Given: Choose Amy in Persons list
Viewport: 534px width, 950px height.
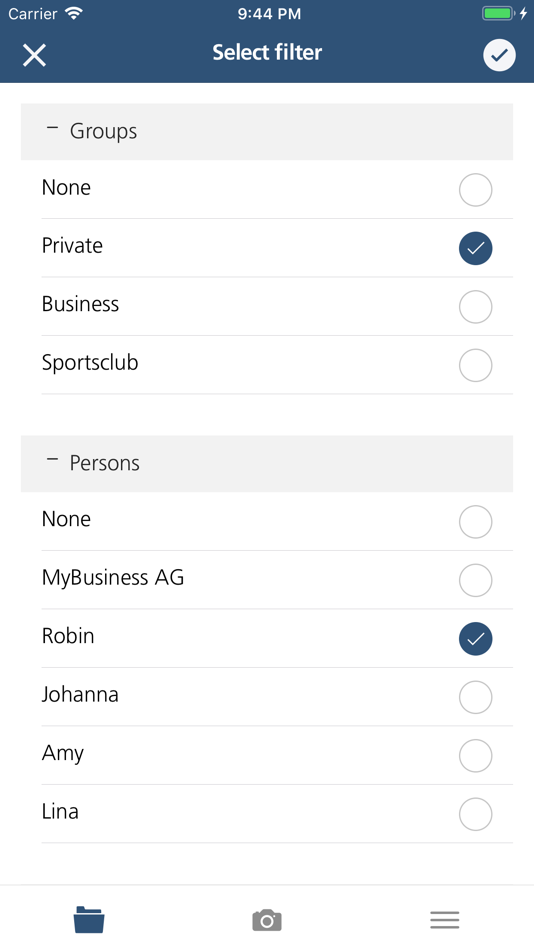Looking at the screenshot, I should click(476, 756).
